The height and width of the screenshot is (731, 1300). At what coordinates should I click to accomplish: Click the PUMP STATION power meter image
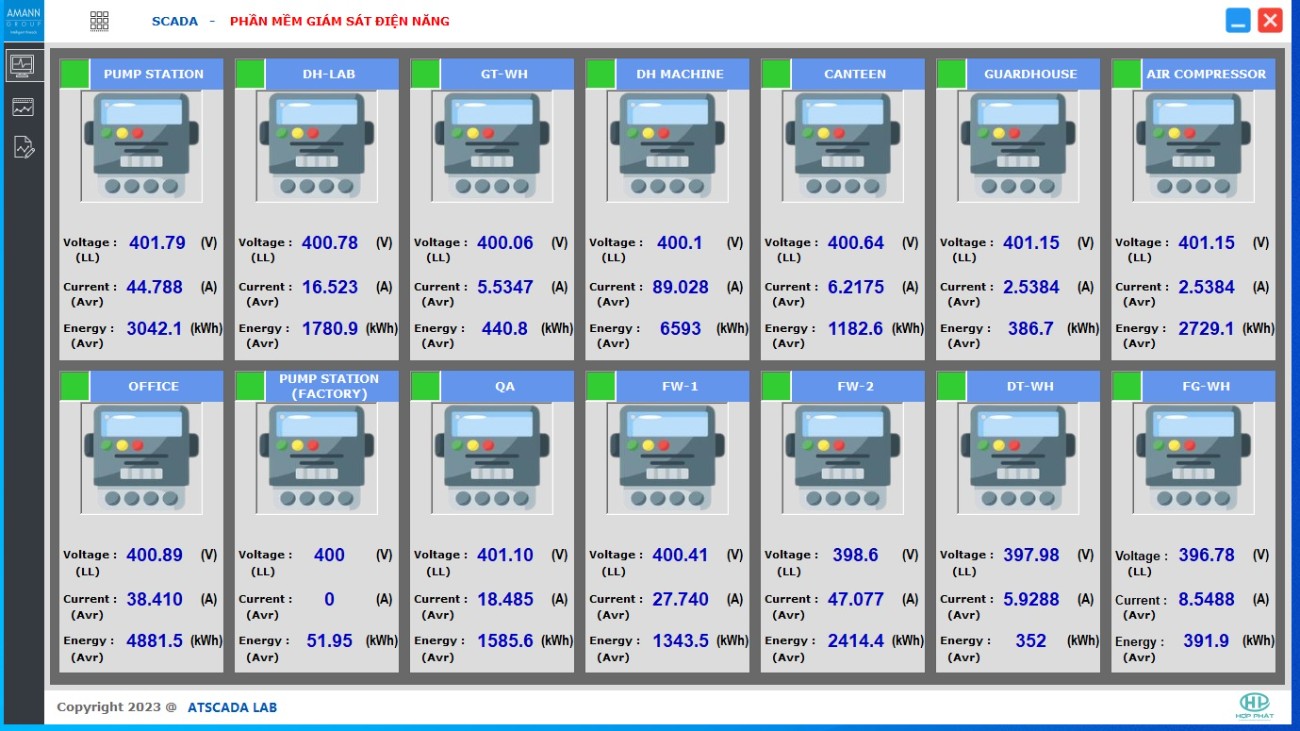pos(141,146)
